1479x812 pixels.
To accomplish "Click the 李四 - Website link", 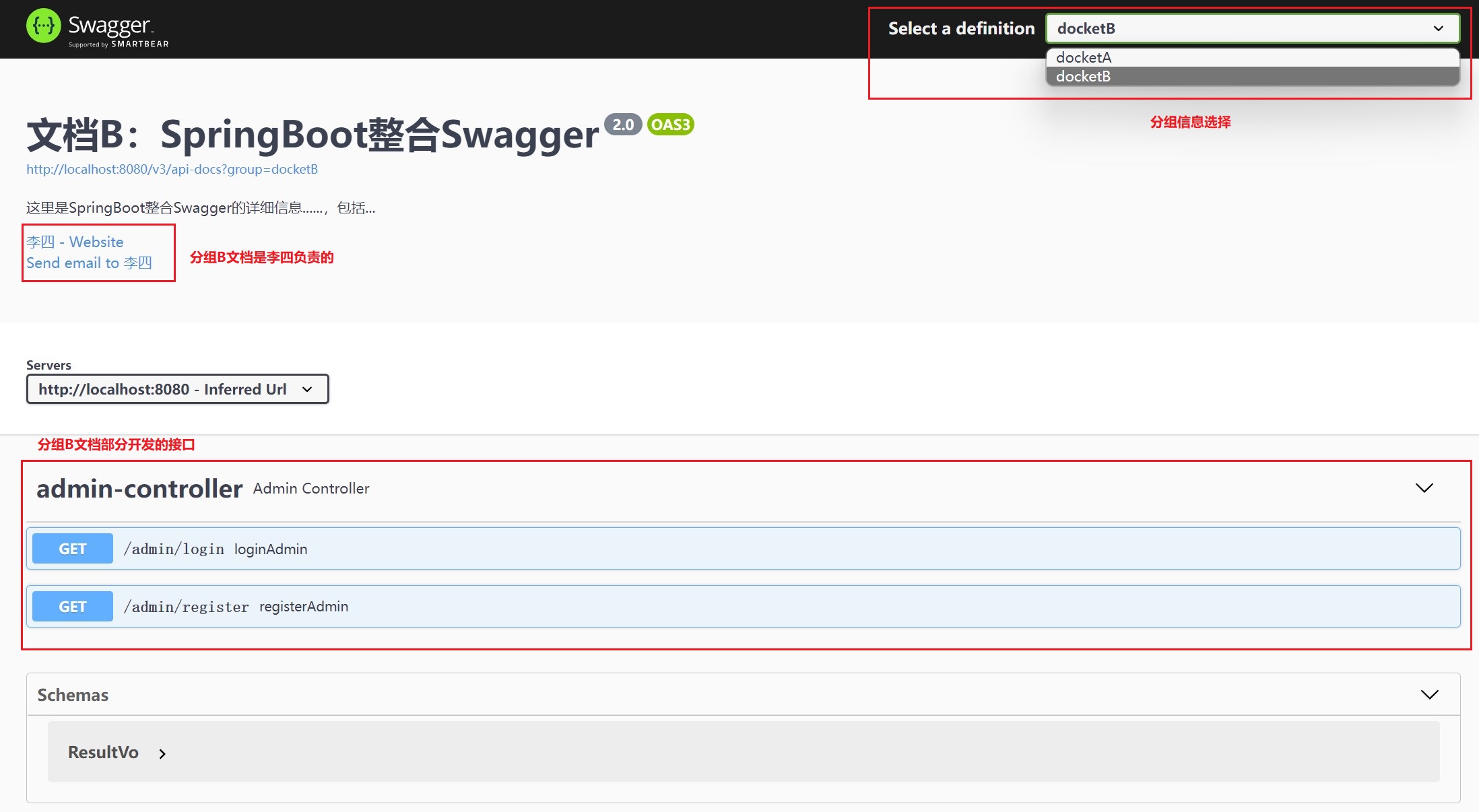I will click(x=74, y=242).
